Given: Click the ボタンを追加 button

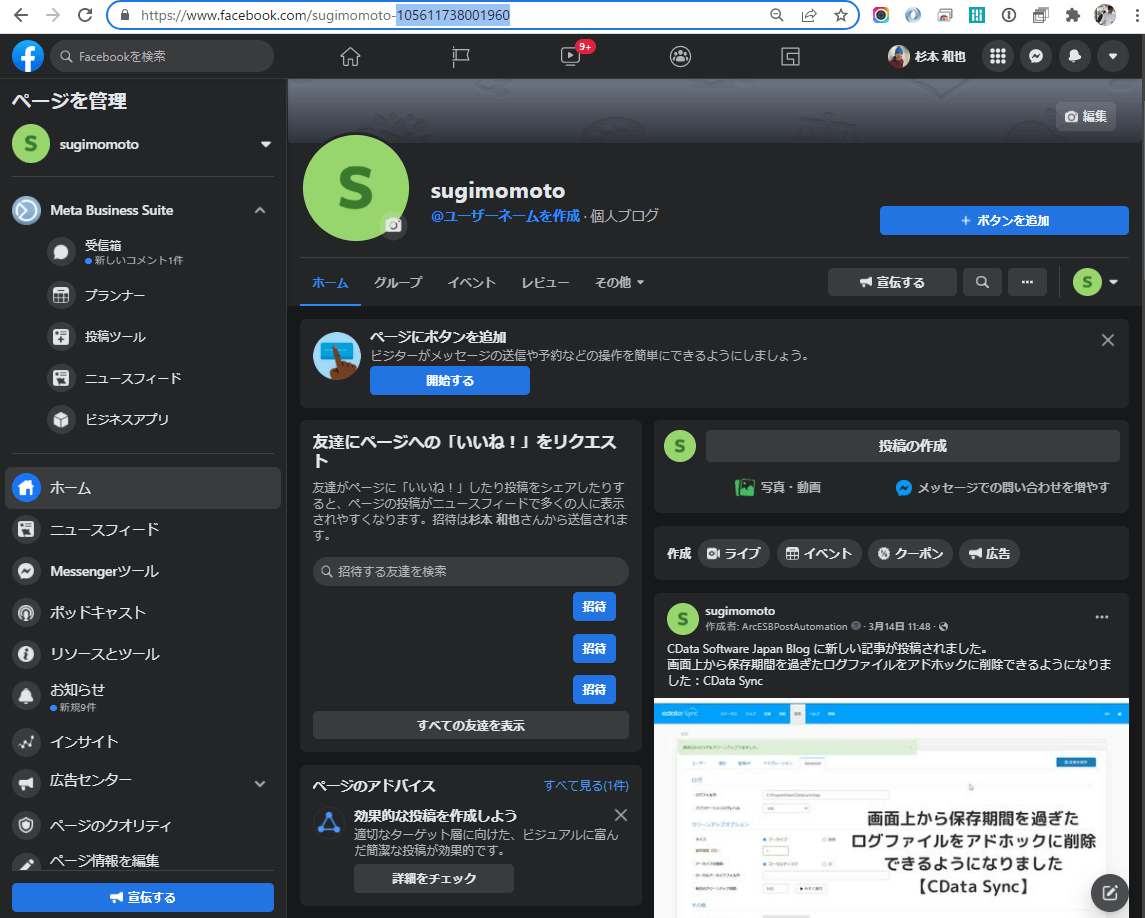Looking at the screenshot, I should [x=1004, y=221].
